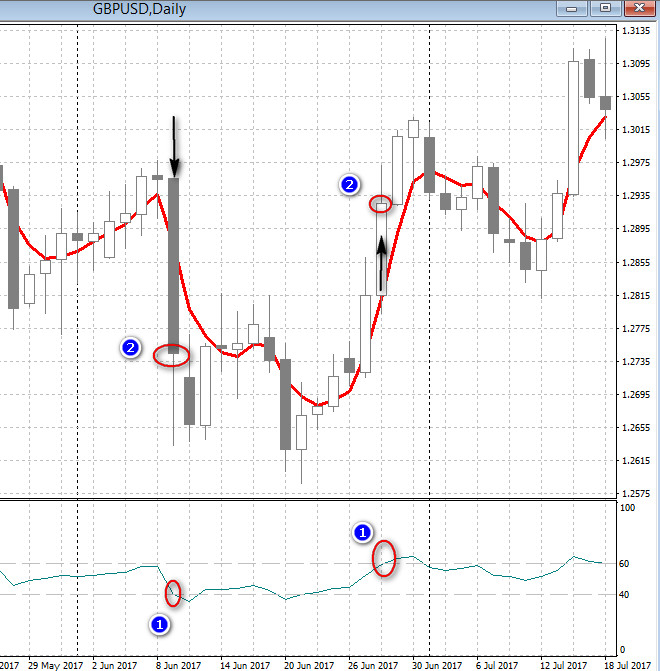Click the indicator level 40 label

tap(624, 595)
